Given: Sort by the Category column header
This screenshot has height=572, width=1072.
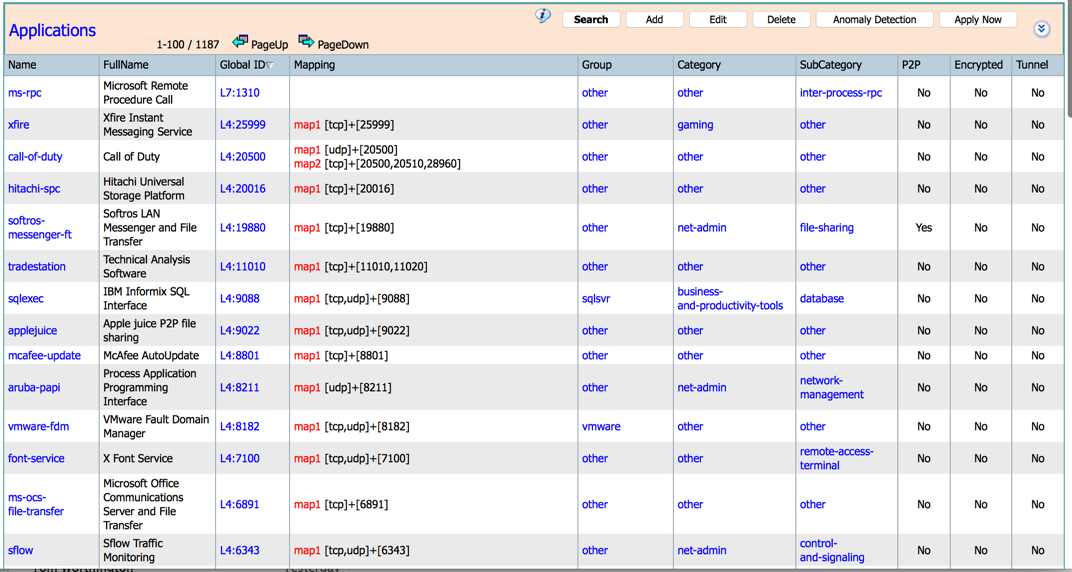Looking at the screenshot, I should click(699, 65).
